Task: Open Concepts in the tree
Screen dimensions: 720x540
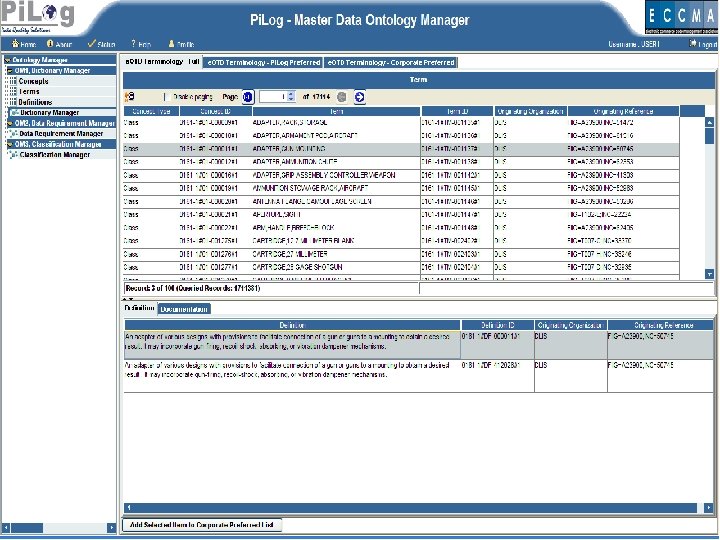Action: click(x=34, y=81)
